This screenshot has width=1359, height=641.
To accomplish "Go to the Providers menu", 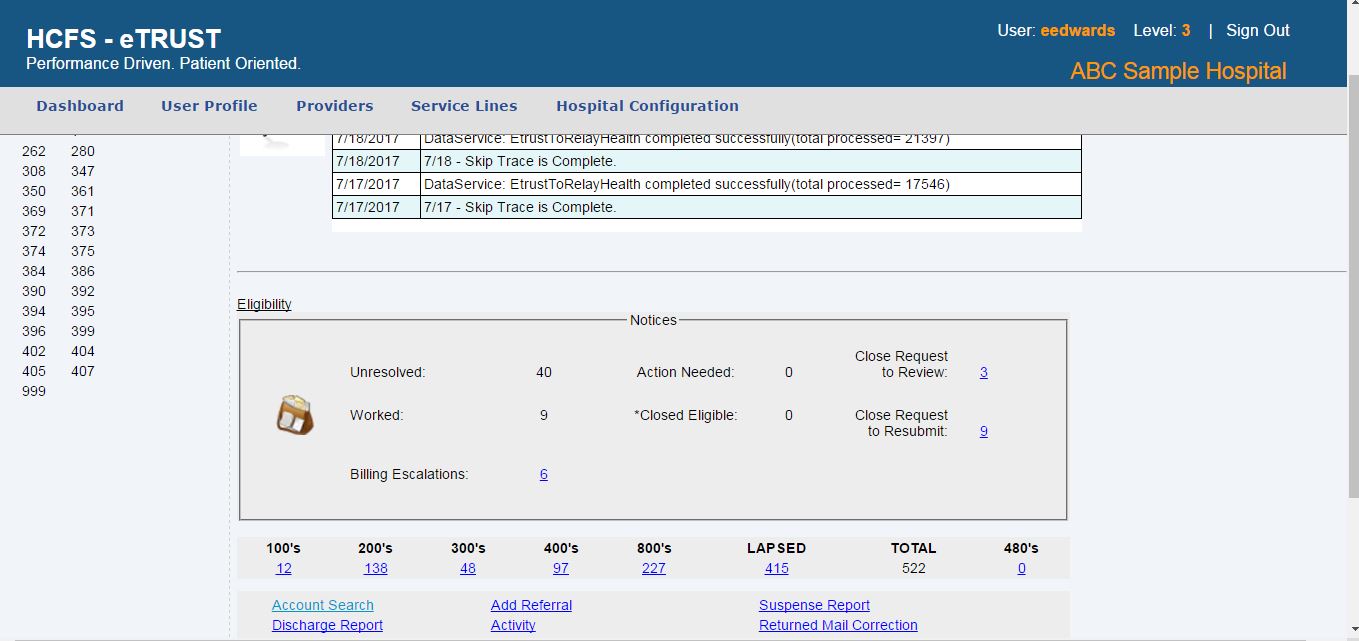I will click(334, 106).
